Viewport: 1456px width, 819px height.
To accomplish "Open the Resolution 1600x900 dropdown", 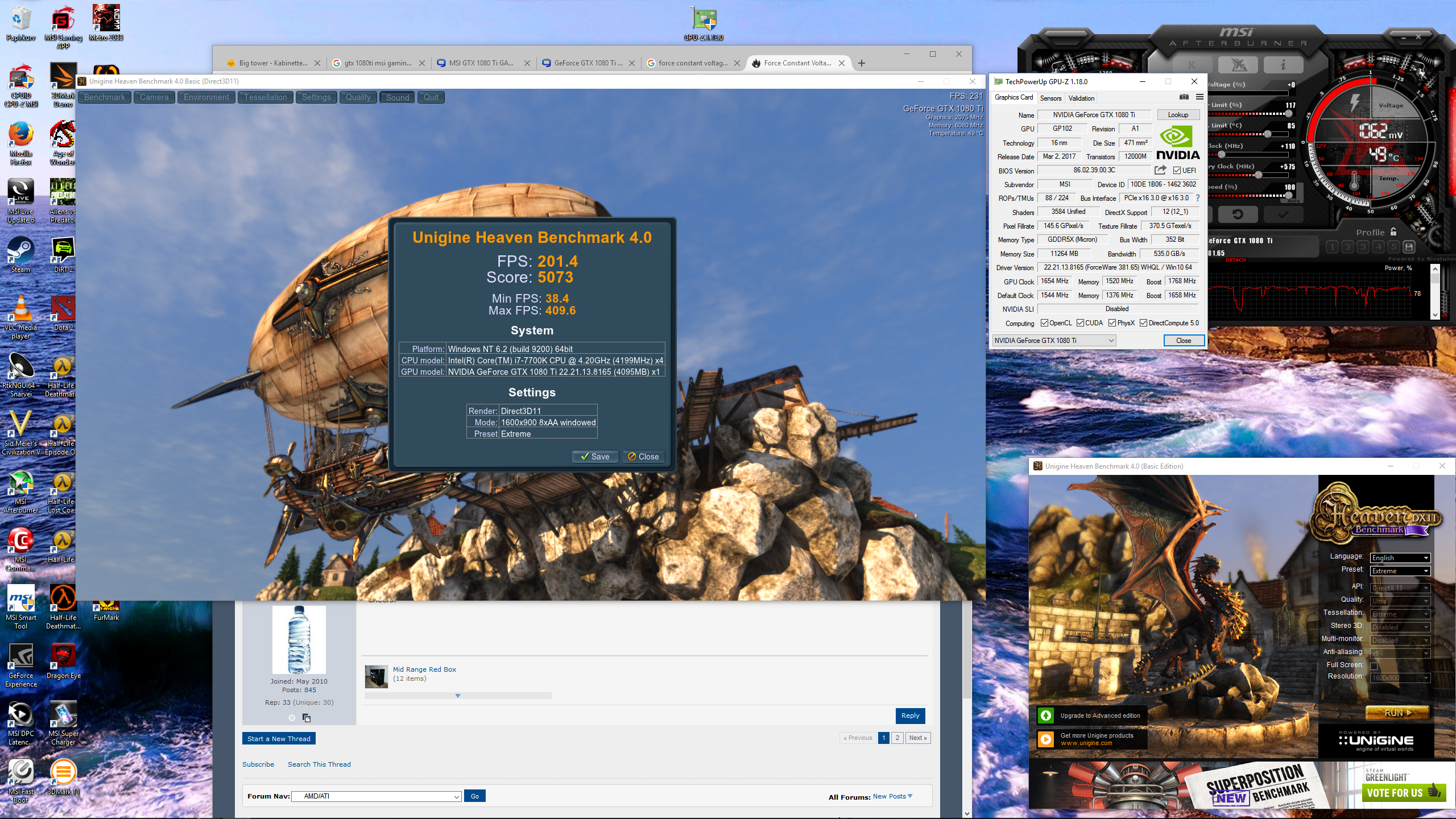I will tap(1400, 677).
